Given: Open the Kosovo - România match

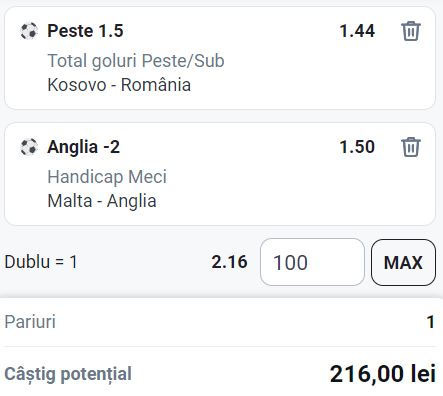Looking at the screenshot, I should click(119, 85).
